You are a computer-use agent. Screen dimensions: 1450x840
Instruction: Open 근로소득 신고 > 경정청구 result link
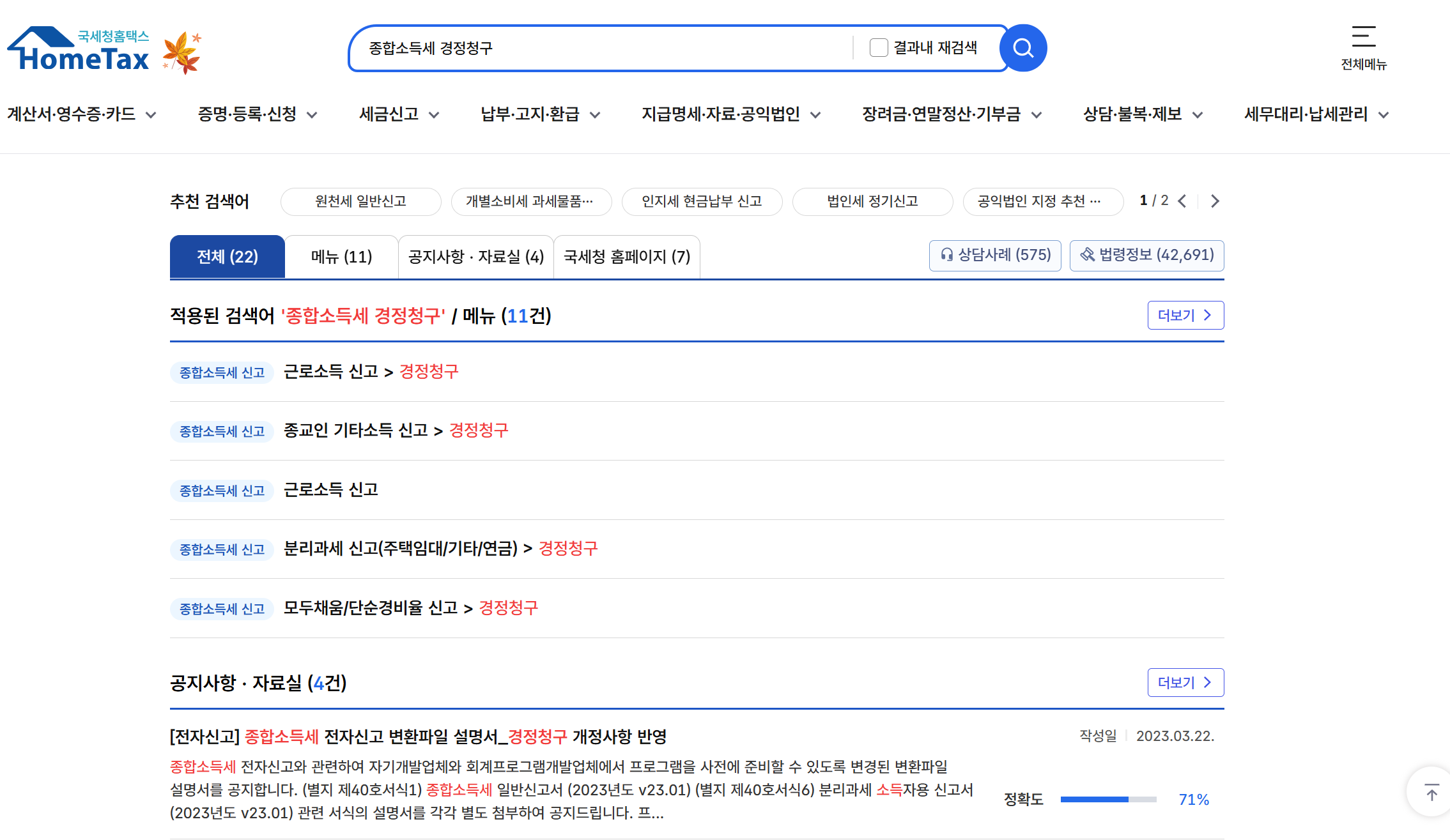[371, 372]
